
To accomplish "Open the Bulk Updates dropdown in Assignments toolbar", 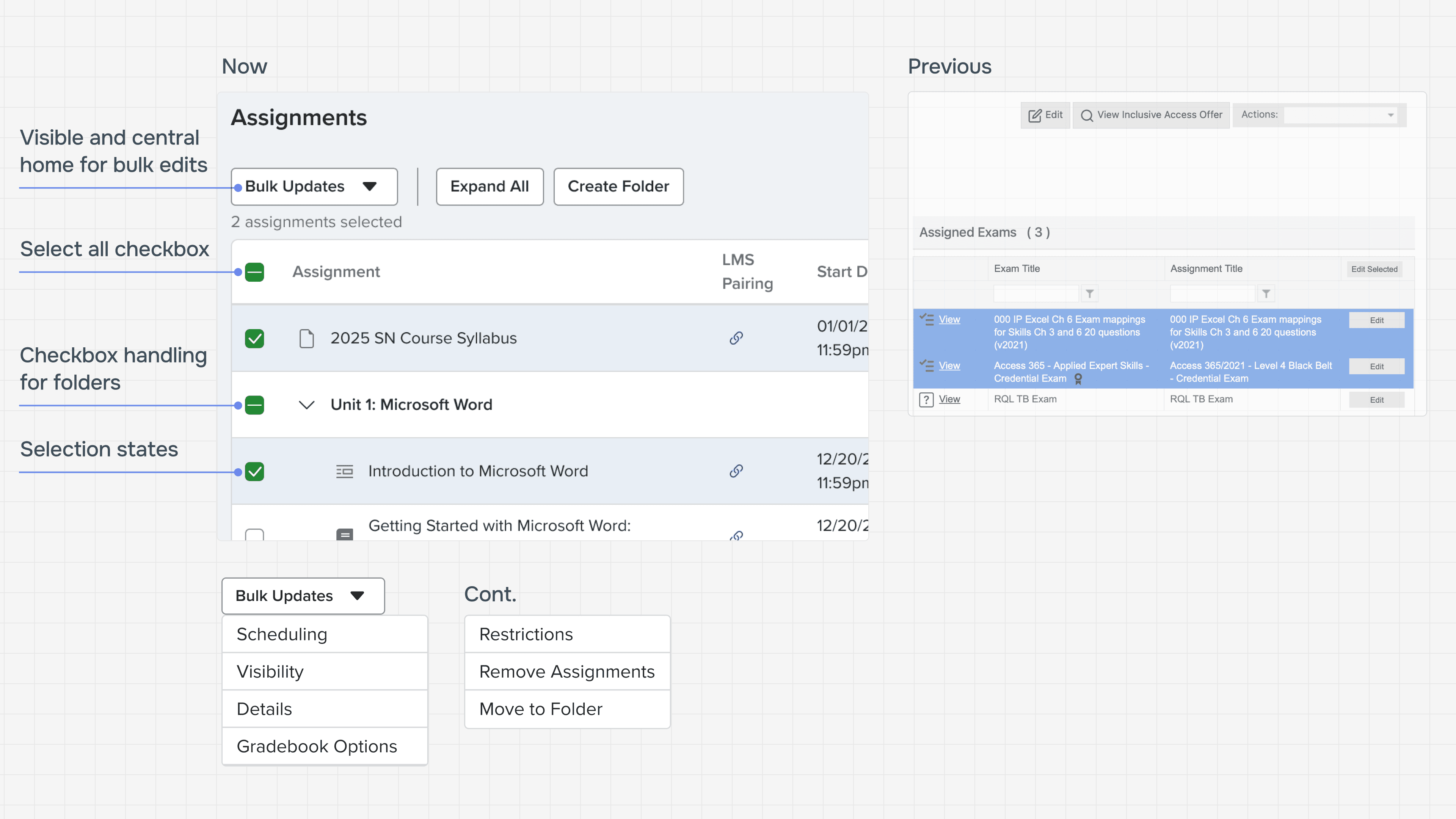I will pyautogui.click(x=314, y=187).
